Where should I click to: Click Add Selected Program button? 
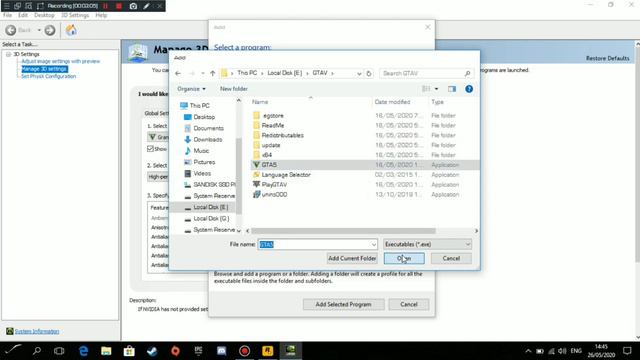click(343, 304)
